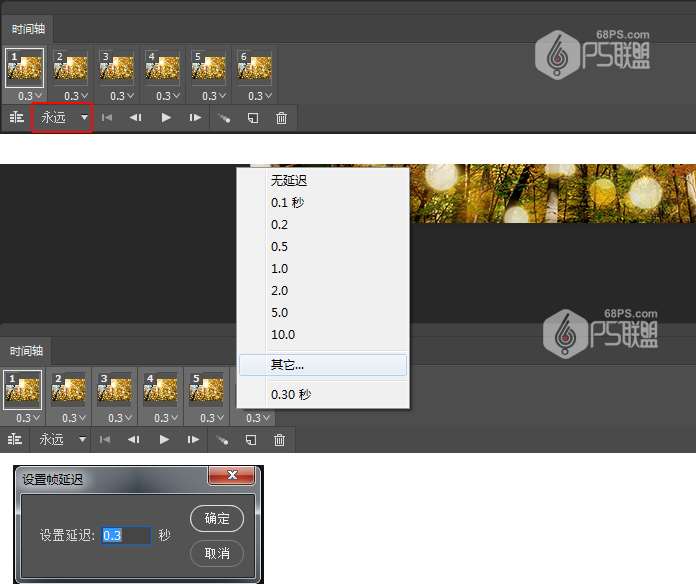Select frame 4 in upper timeline

[162, 68]
